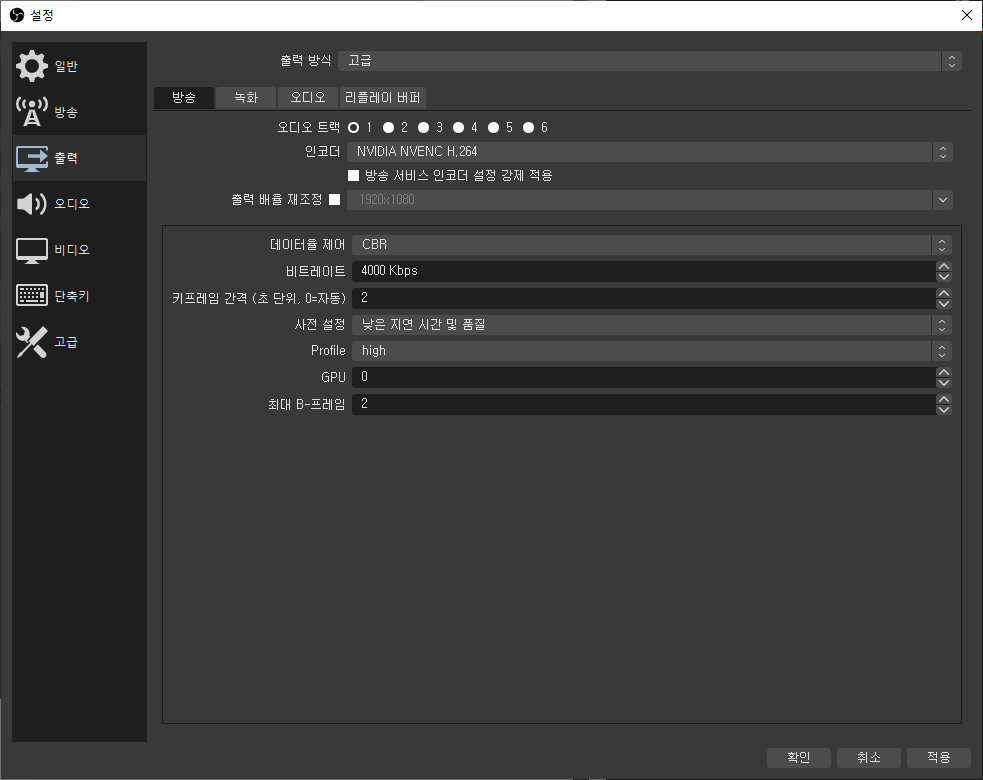Decrease 최대 B-프레임 with down arrow

[x=944, y=409]
